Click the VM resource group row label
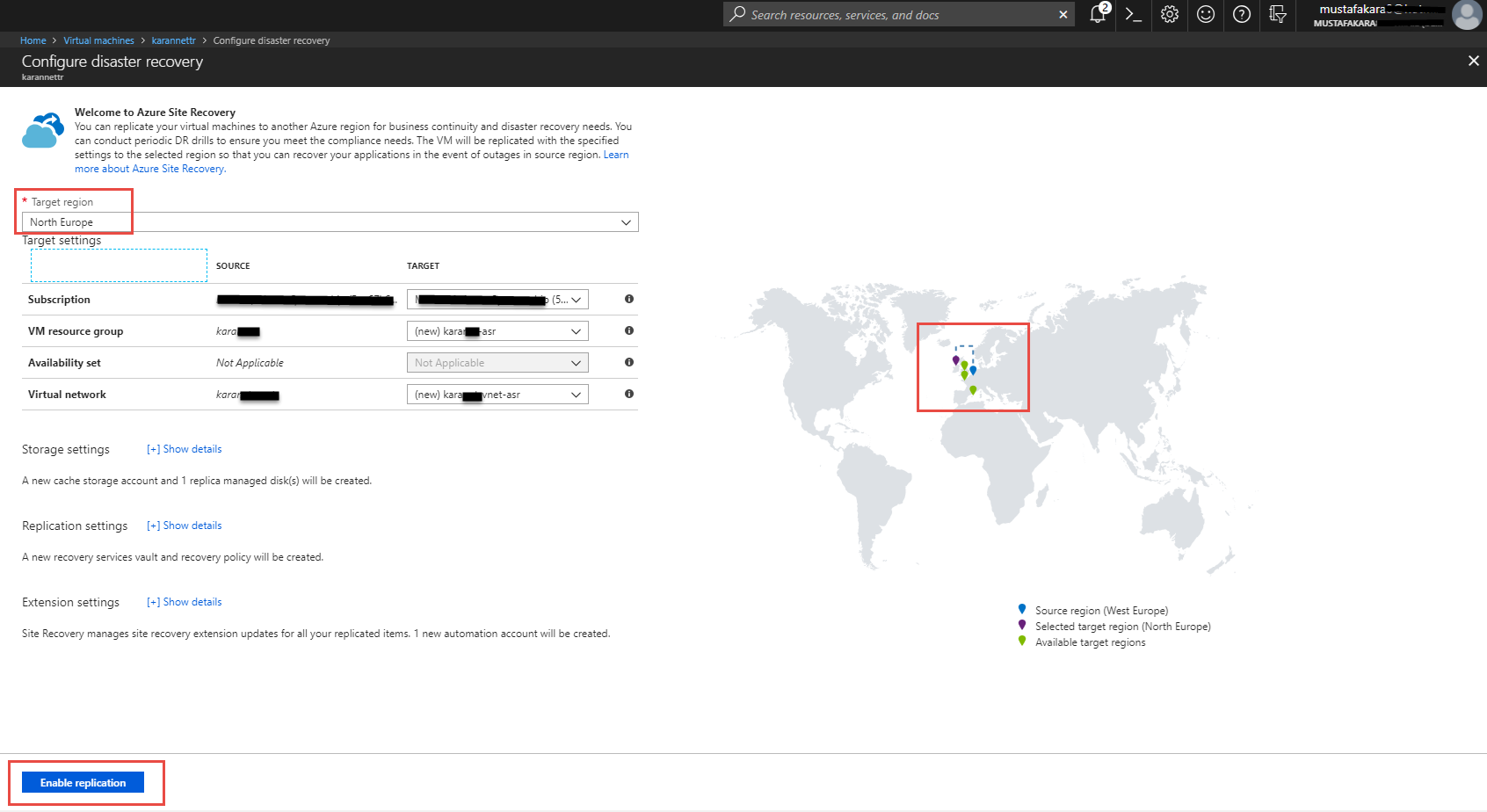Viewport: 1487px width, 812px height. (76, 331)
